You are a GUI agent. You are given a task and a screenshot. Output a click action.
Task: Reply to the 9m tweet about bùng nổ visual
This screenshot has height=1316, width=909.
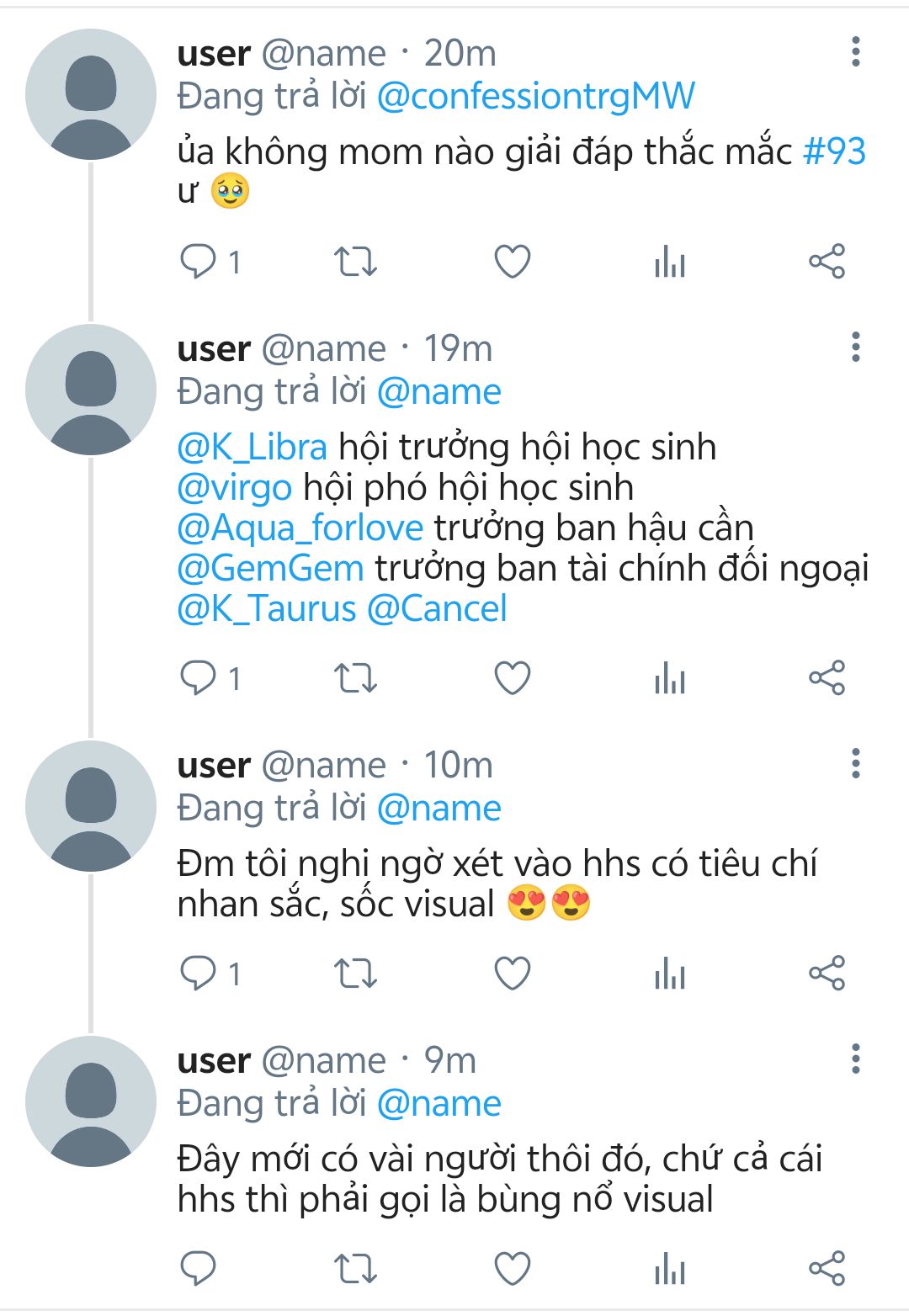coord(199,1269)
